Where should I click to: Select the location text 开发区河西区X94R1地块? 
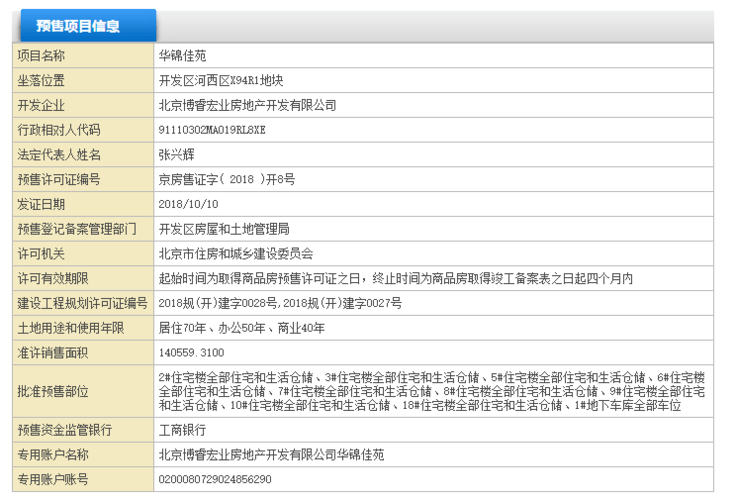(x=213, y=81)
